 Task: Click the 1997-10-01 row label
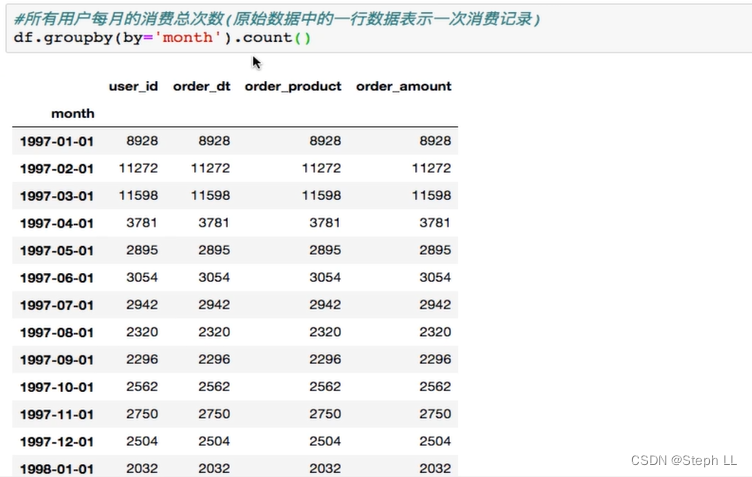(57, 387)
